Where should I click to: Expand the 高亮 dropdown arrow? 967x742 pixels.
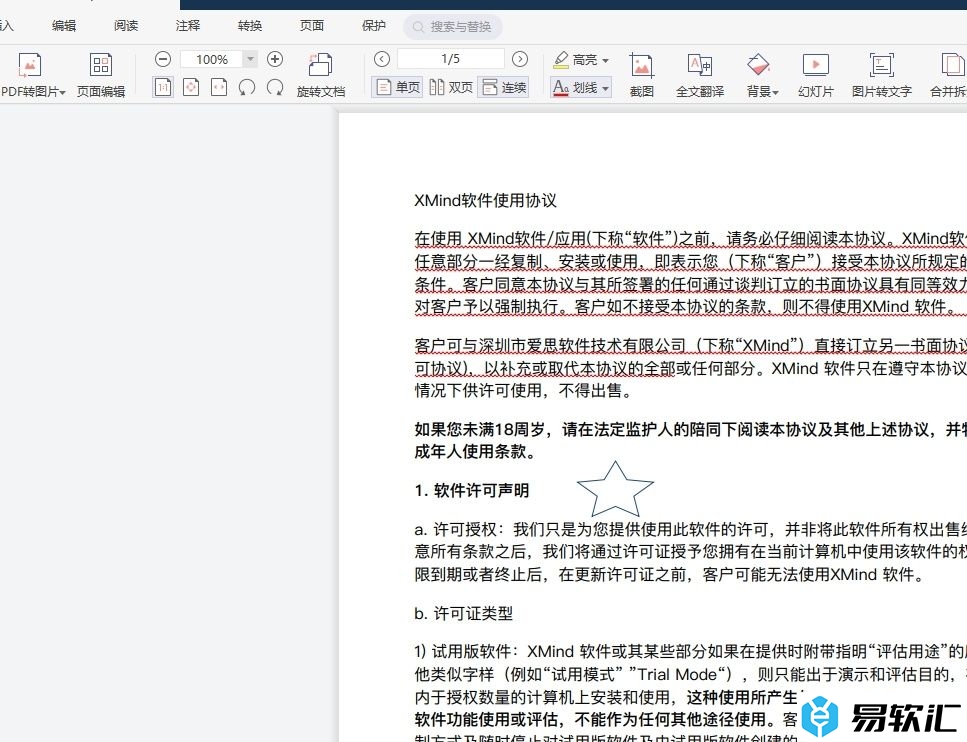tap(605, 60)
